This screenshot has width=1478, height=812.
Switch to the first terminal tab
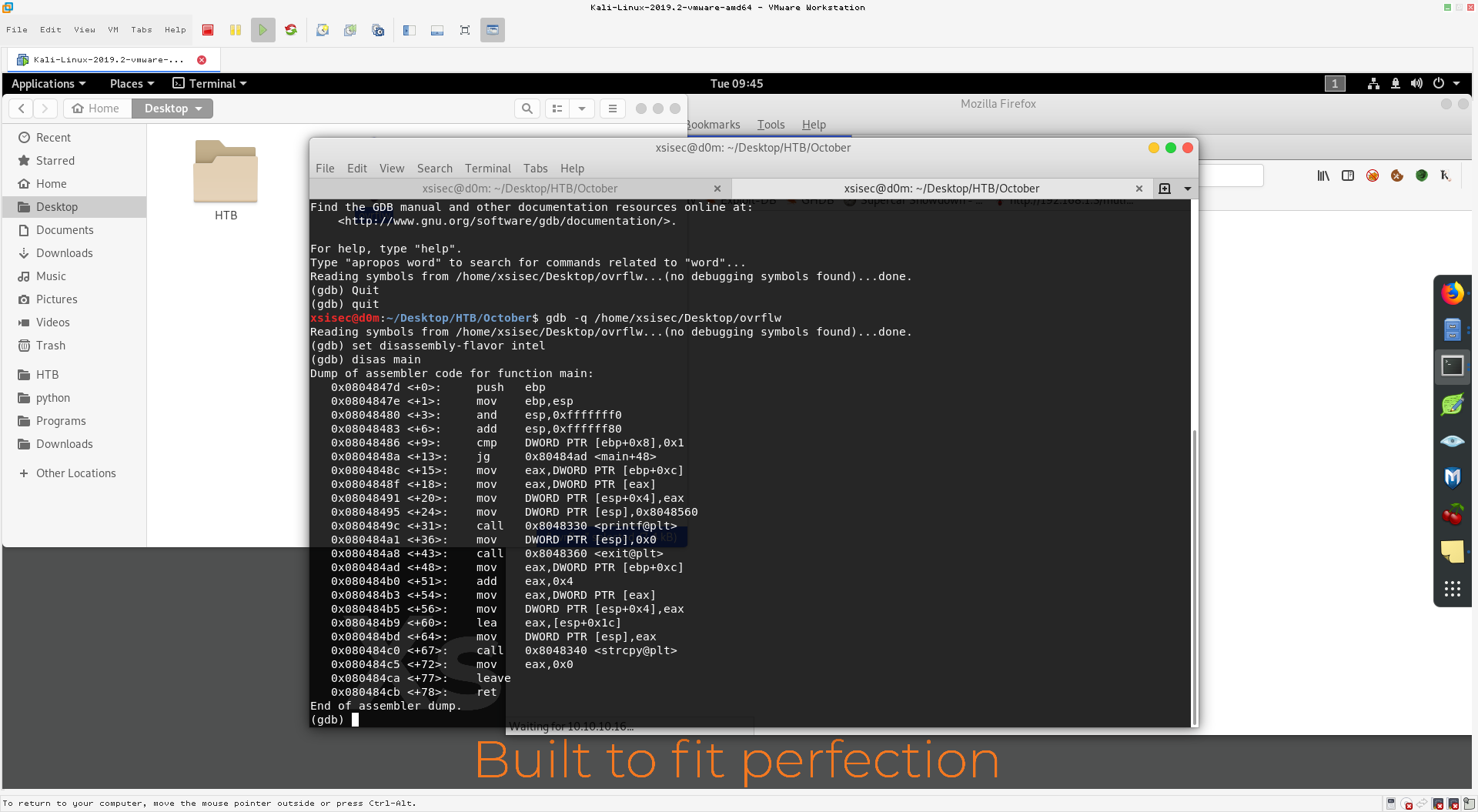(x=520, y=189)
